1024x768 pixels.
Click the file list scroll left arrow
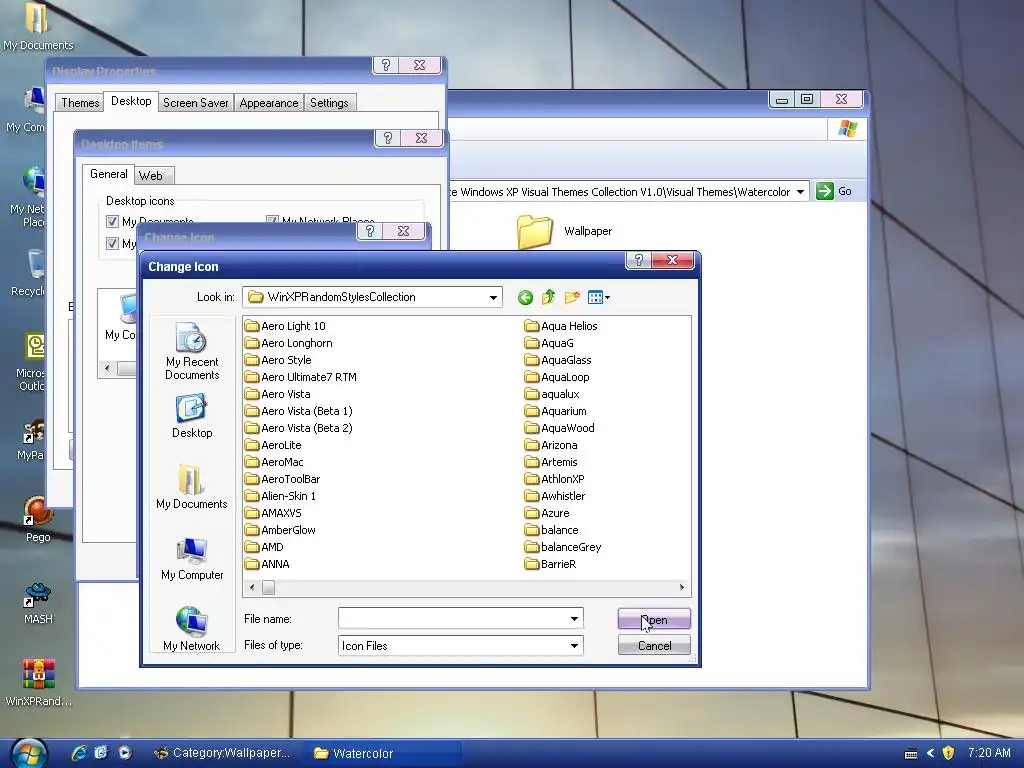(252, 587)
